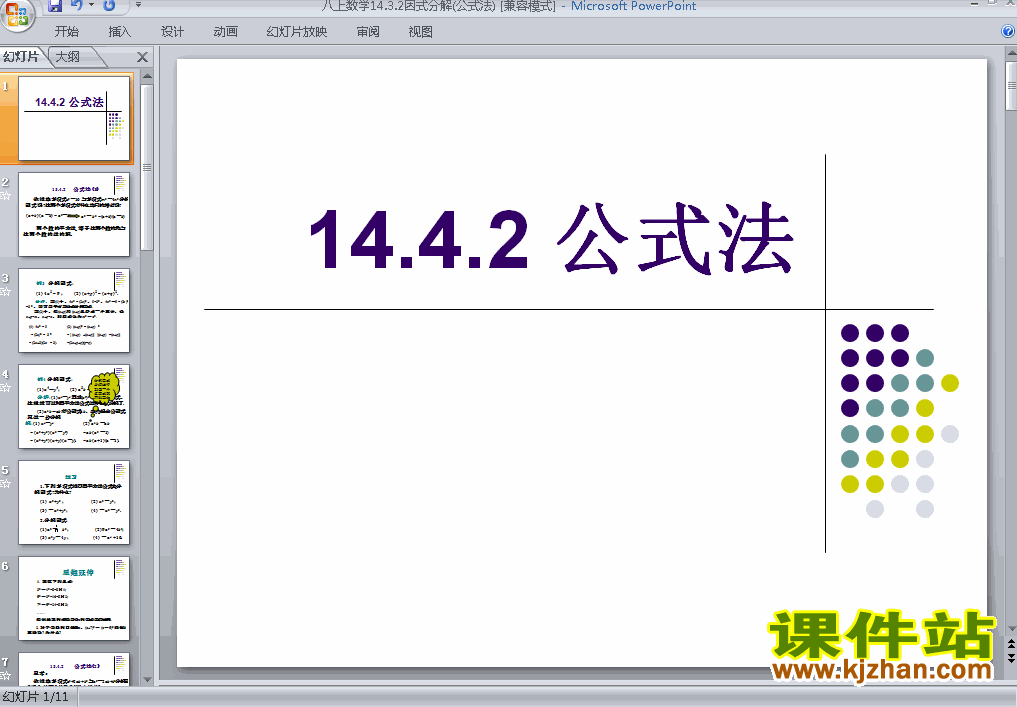Click the slide title 14.4.2 公式法

[x=552, y=238]
